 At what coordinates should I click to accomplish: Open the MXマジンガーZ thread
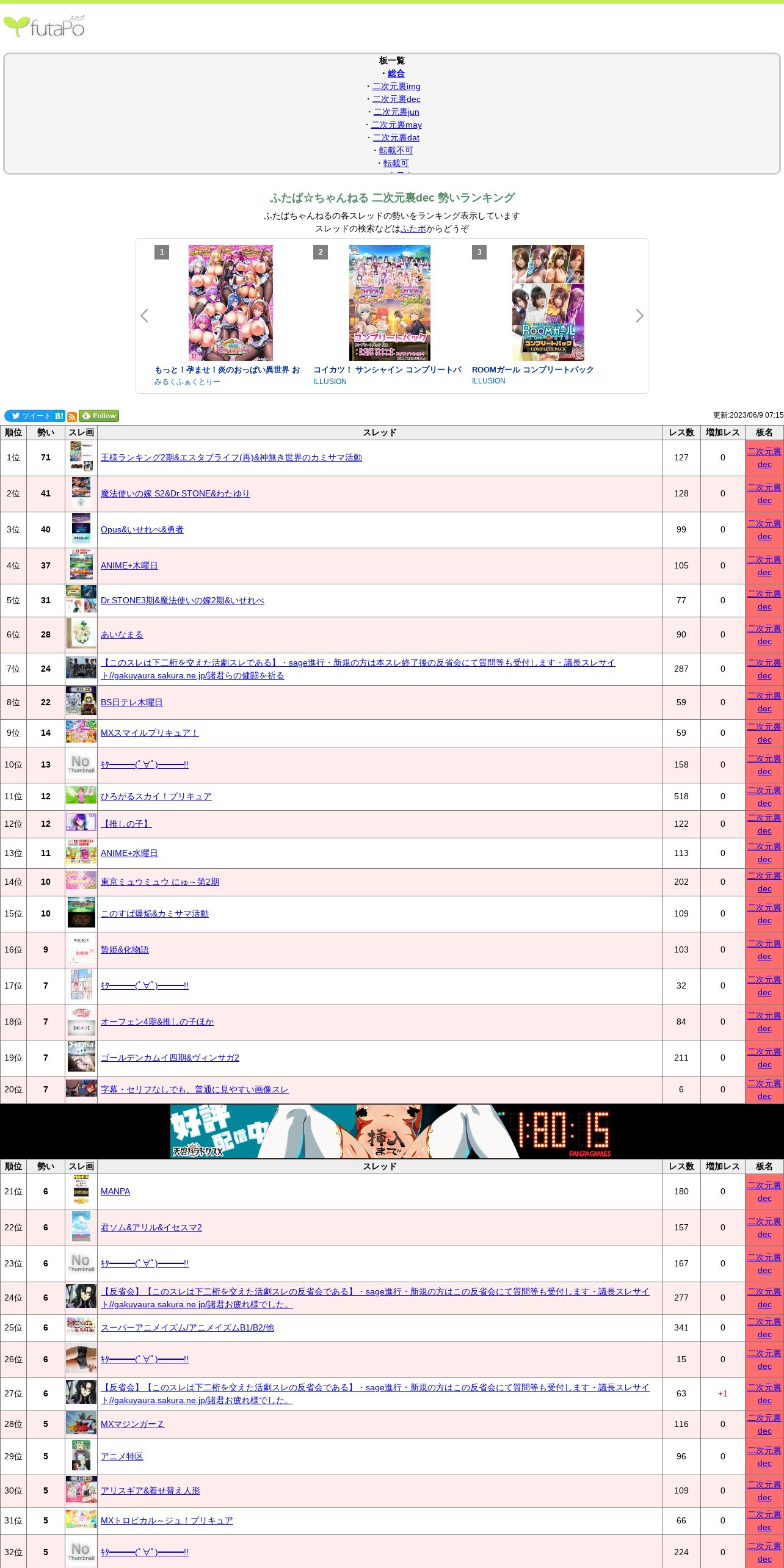pos(132,1424)
